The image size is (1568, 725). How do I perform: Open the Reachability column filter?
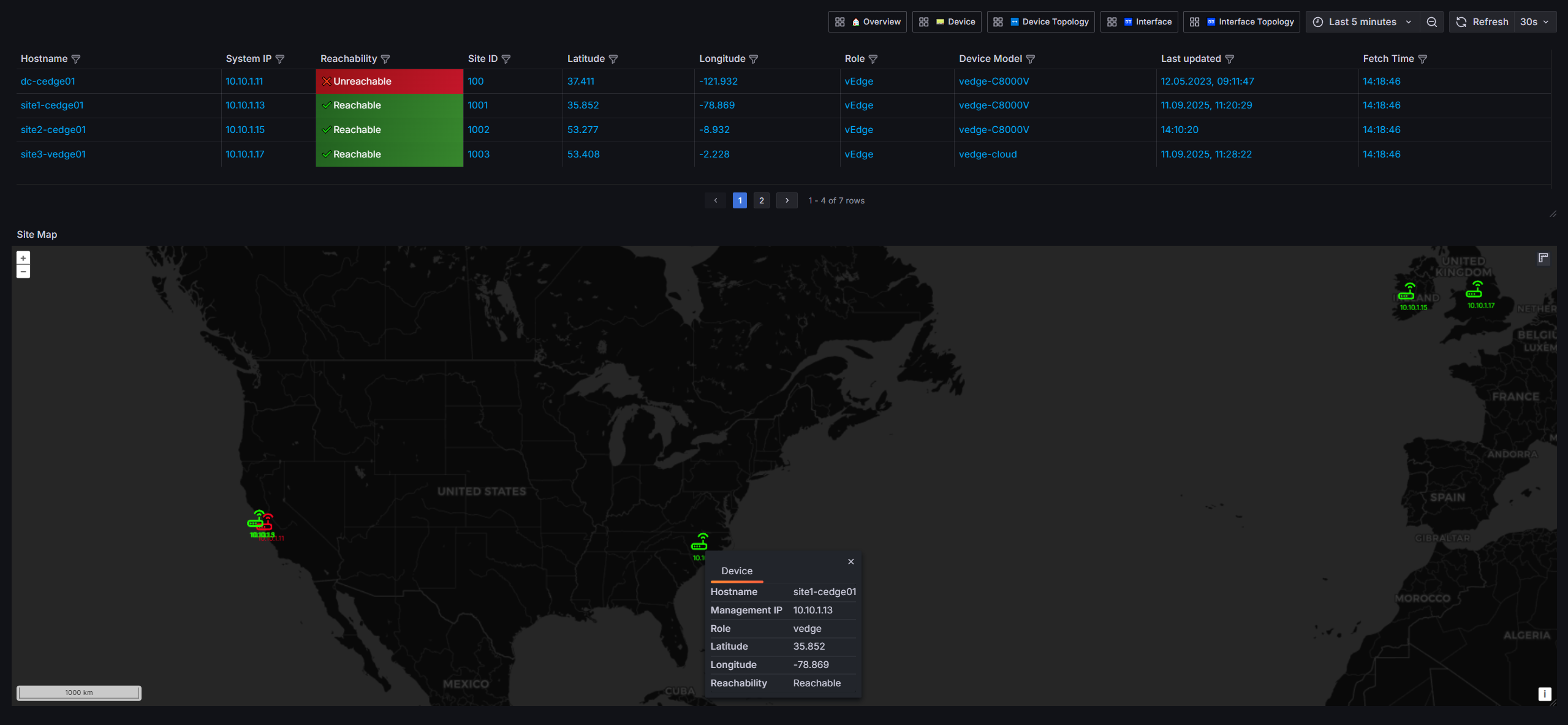[385, 59]
